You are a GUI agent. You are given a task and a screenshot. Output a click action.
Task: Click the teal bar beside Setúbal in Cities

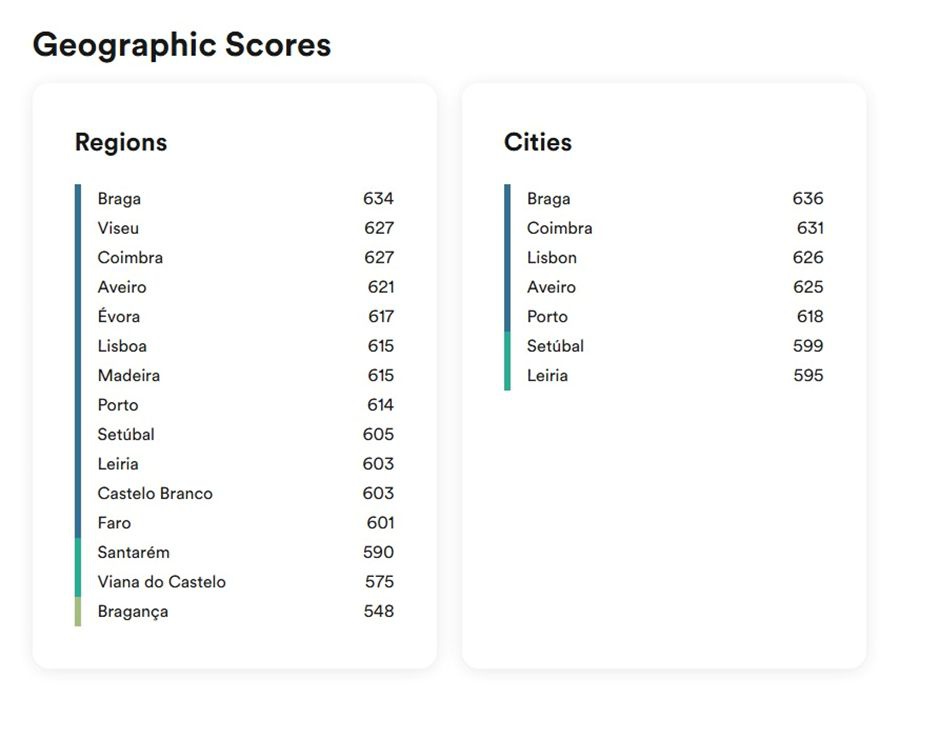coord(507,346)
